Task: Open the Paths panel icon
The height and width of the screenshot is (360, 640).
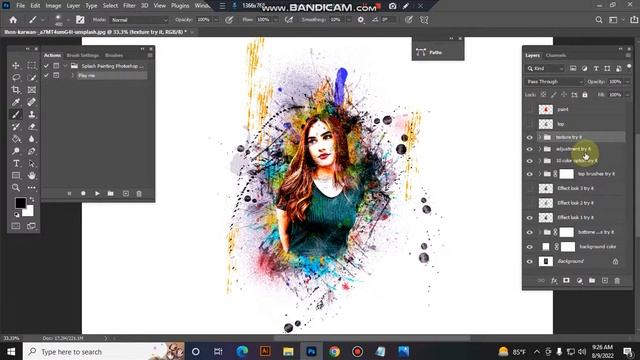Action: pyautogui.click(x=421, y=52)
